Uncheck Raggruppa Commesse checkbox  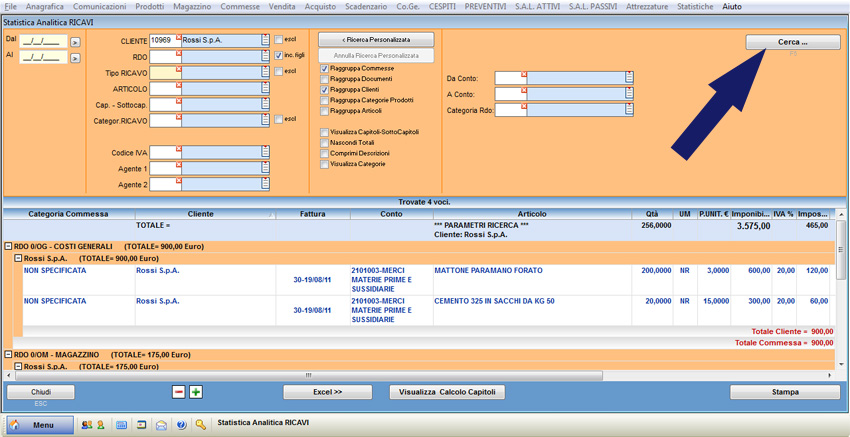[324, 69]
